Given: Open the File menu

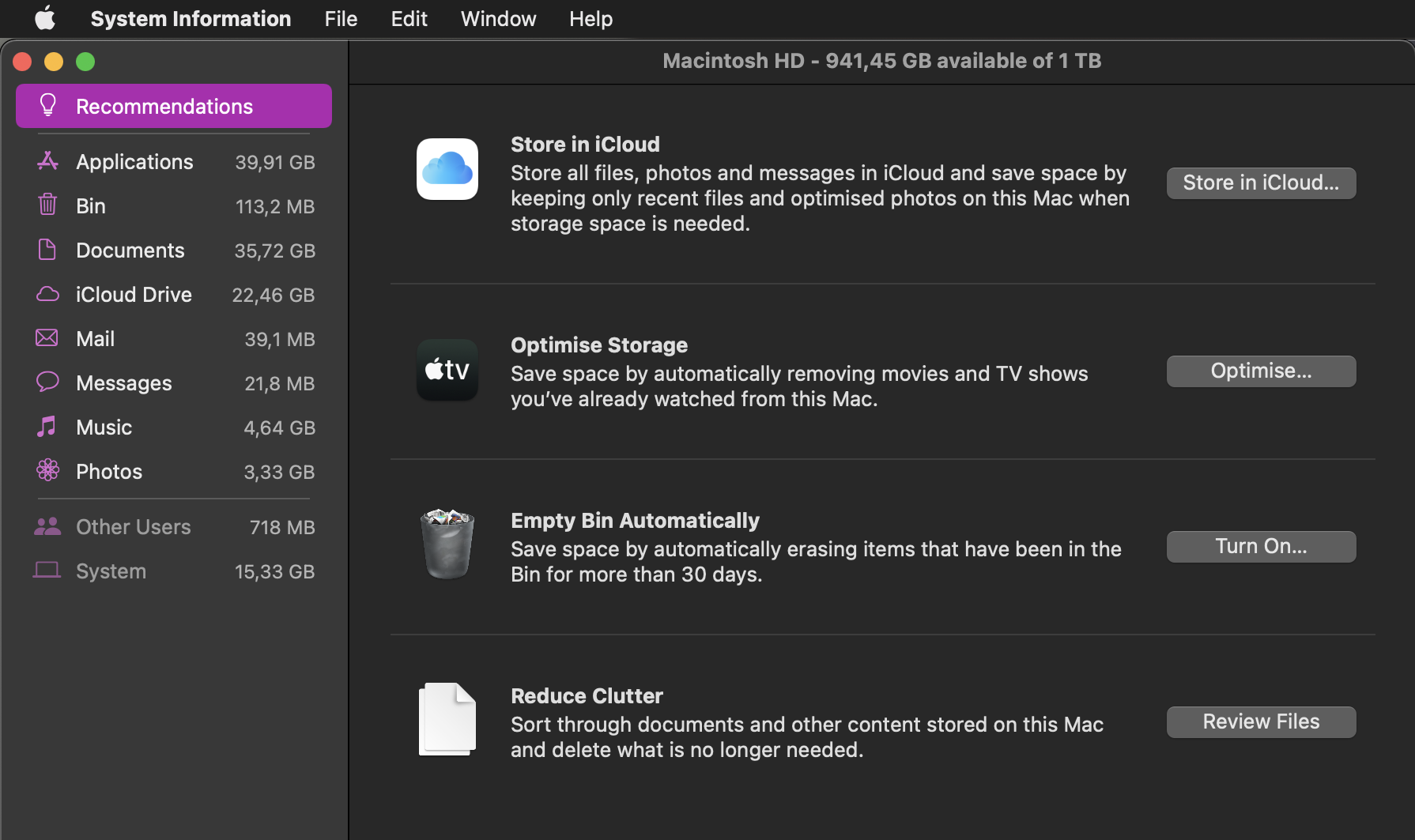Looking at the screenshot, I should (x=341, y=18).
